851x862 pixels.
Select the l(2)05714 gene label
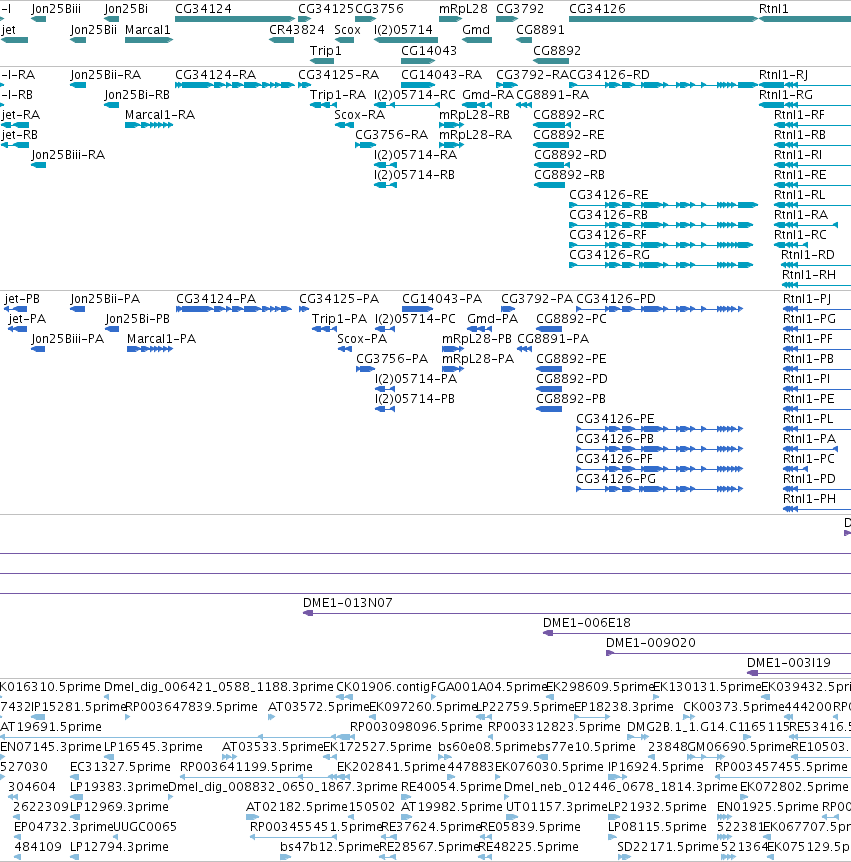(x=403, y=30)
